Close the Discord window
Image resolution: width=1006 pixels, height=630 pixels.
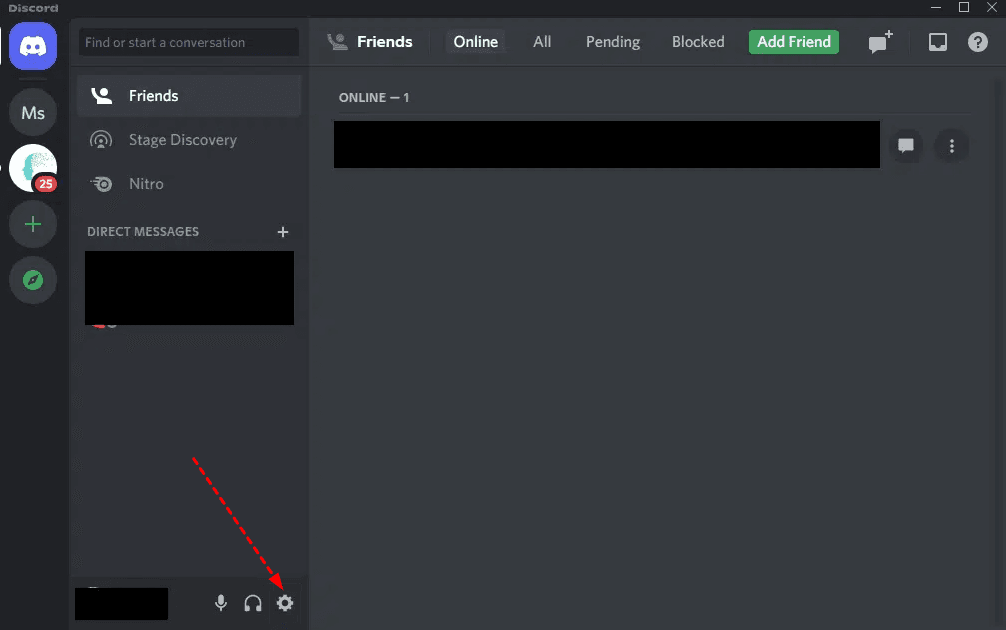[x=991, y=7]
